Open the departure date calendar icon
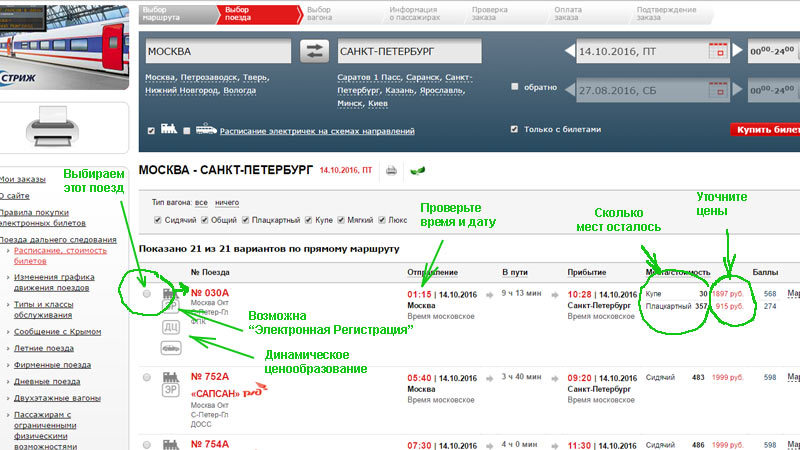This screenshot has width=800, height=450. click(x=716, y=52)
